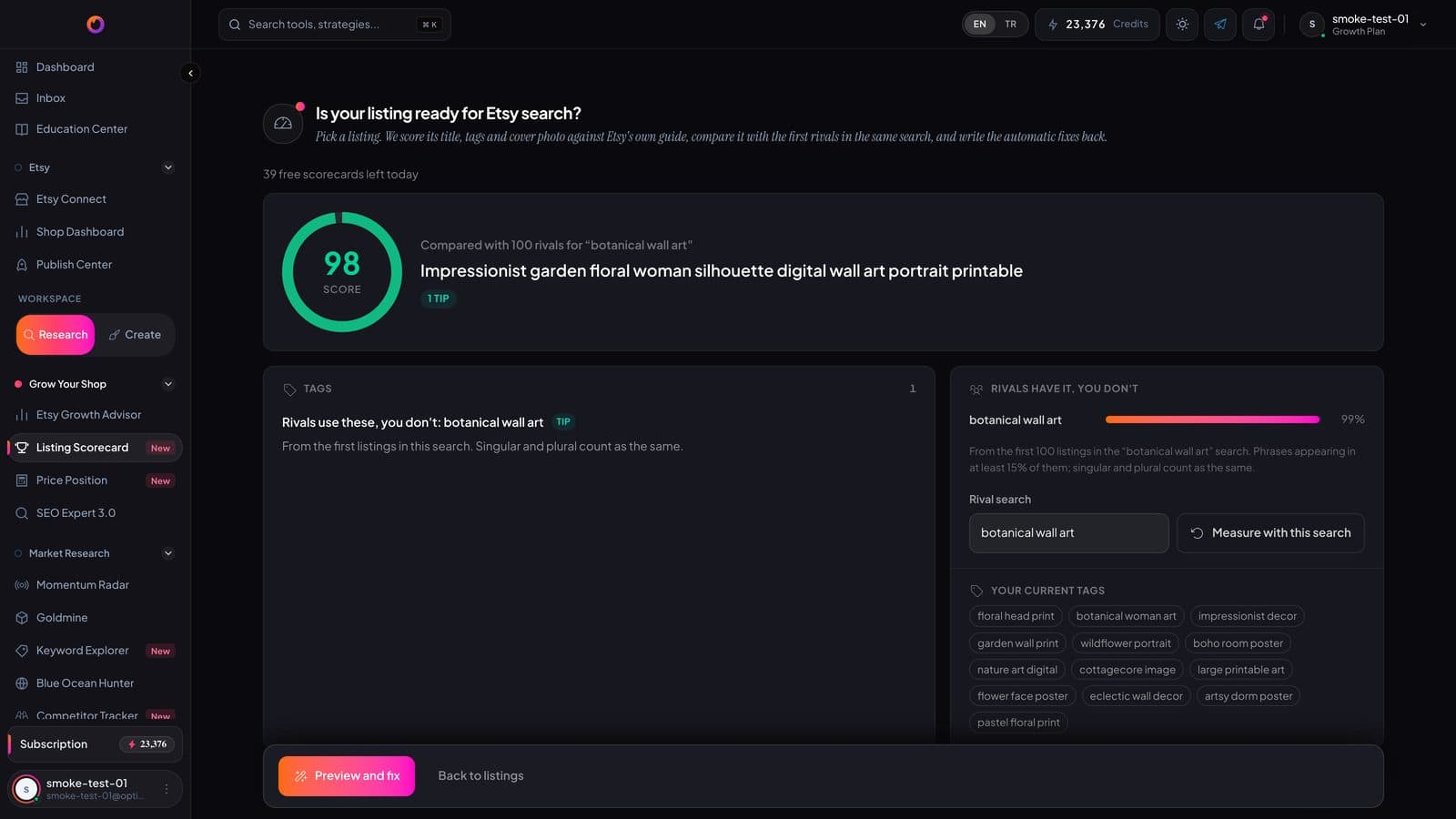Collapse the Grow Your Shop section
1456x819 pixels.
tap(167, 384)
